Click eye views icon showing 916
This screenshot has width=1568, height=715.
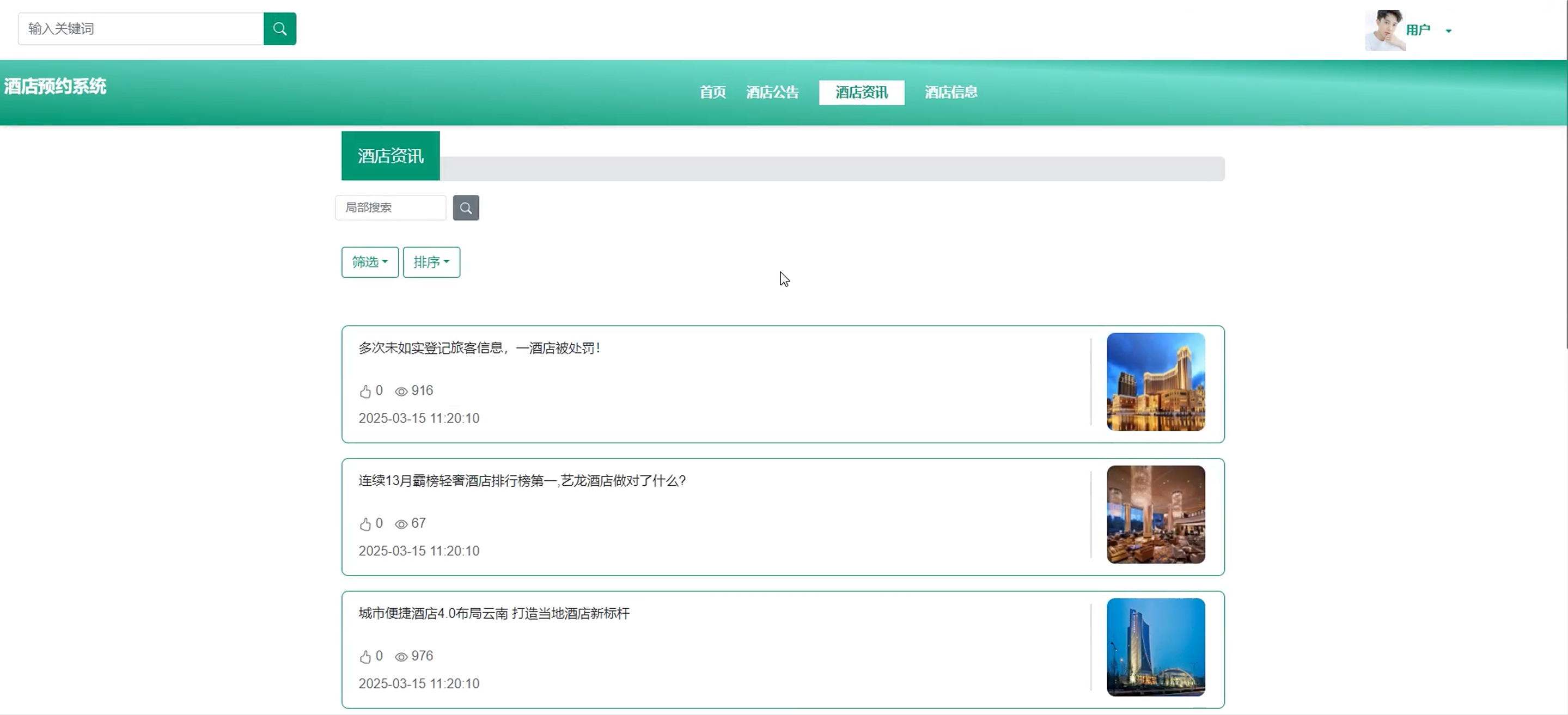click(401, 392)
